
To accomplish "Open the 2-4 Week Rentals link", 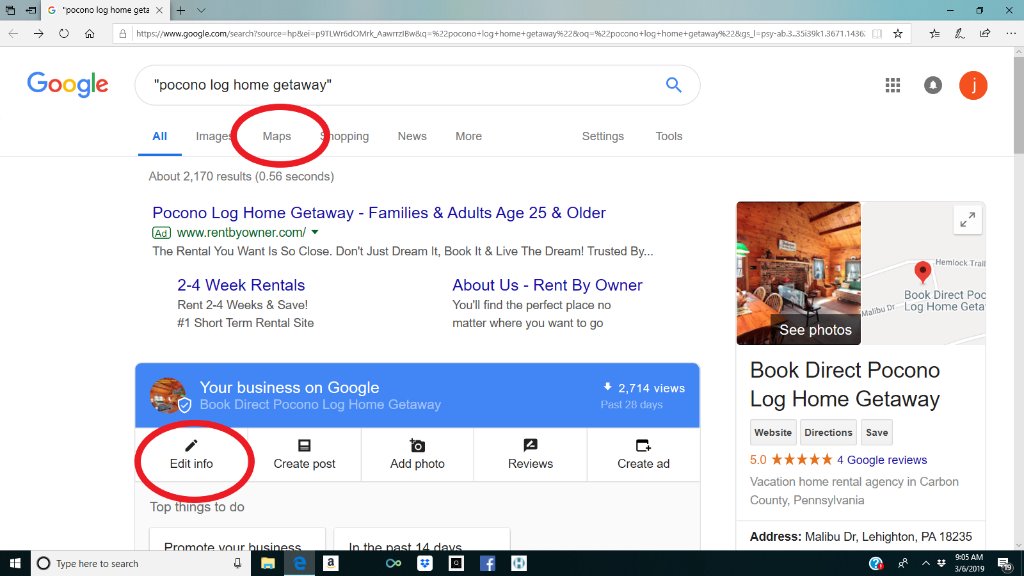I will [x=241, y=285].
